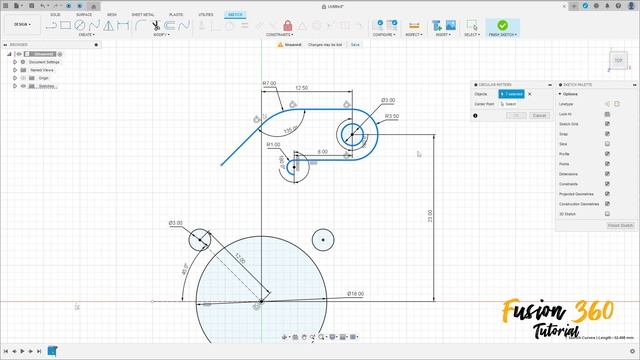This screenshot has height=360, width=640.
Task: Click the Undo arrow
Action: coord(43,6)
